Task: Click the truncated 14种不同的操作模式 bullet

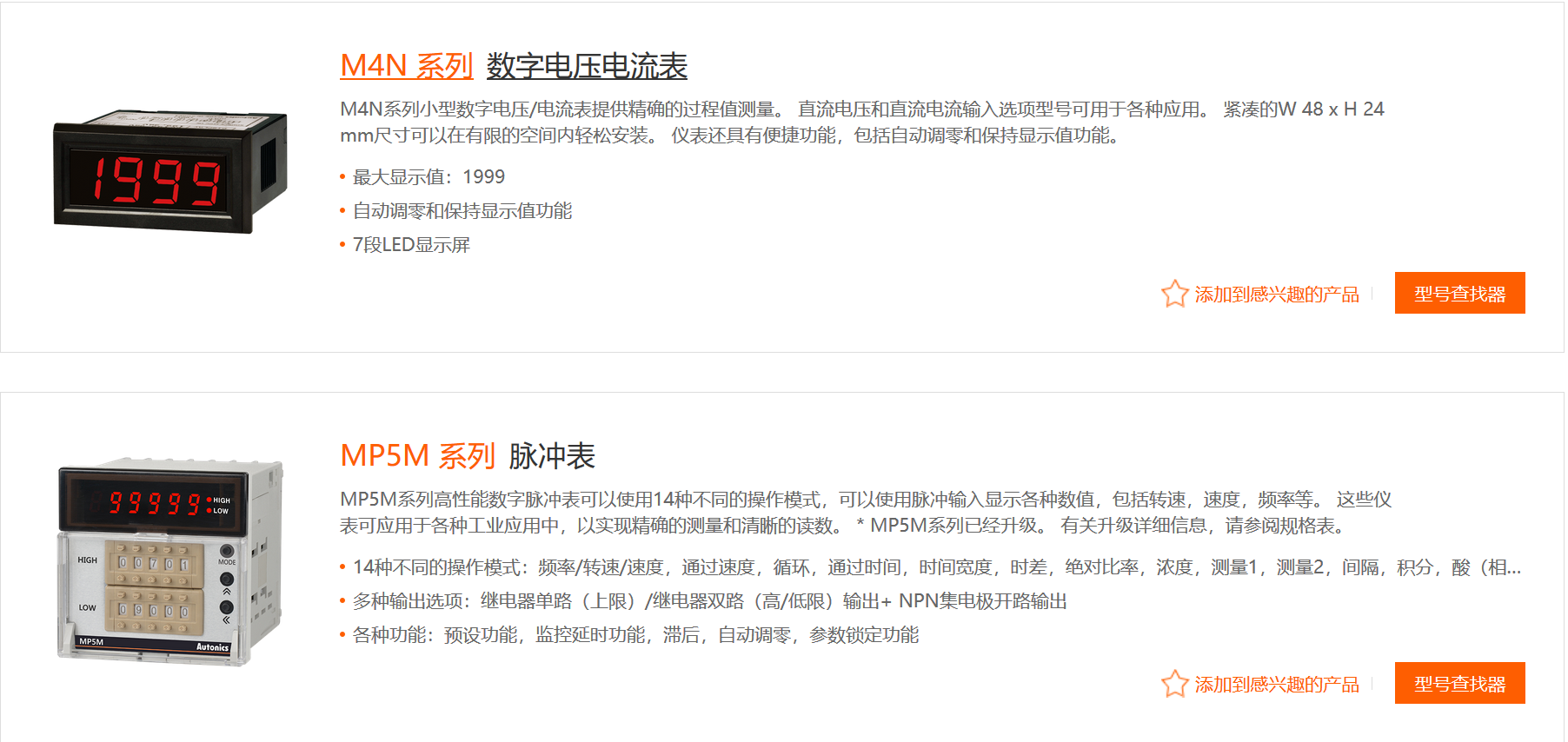Action: (936, 567)
